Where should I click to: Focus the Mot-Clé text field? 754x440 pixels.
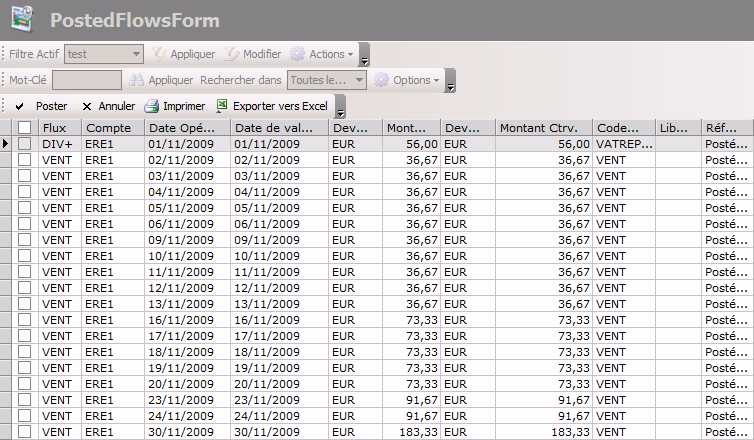[86, 80]
